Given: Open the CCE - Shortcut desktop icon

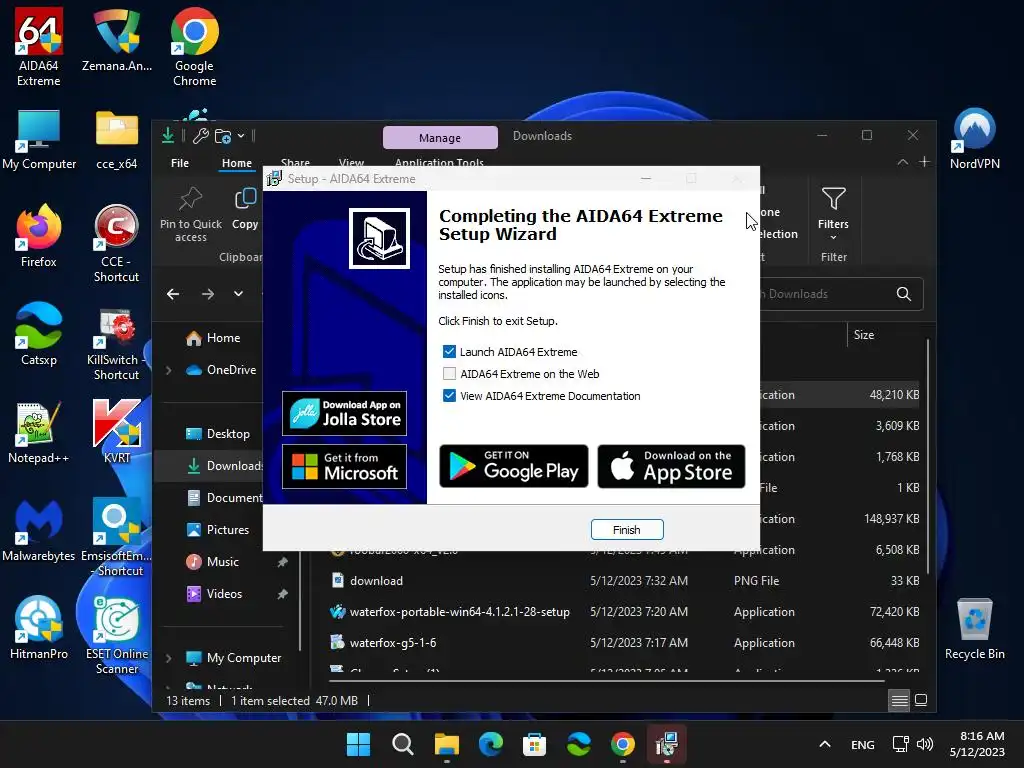Looking at the screenshot, I should click(x=116, y=244).
